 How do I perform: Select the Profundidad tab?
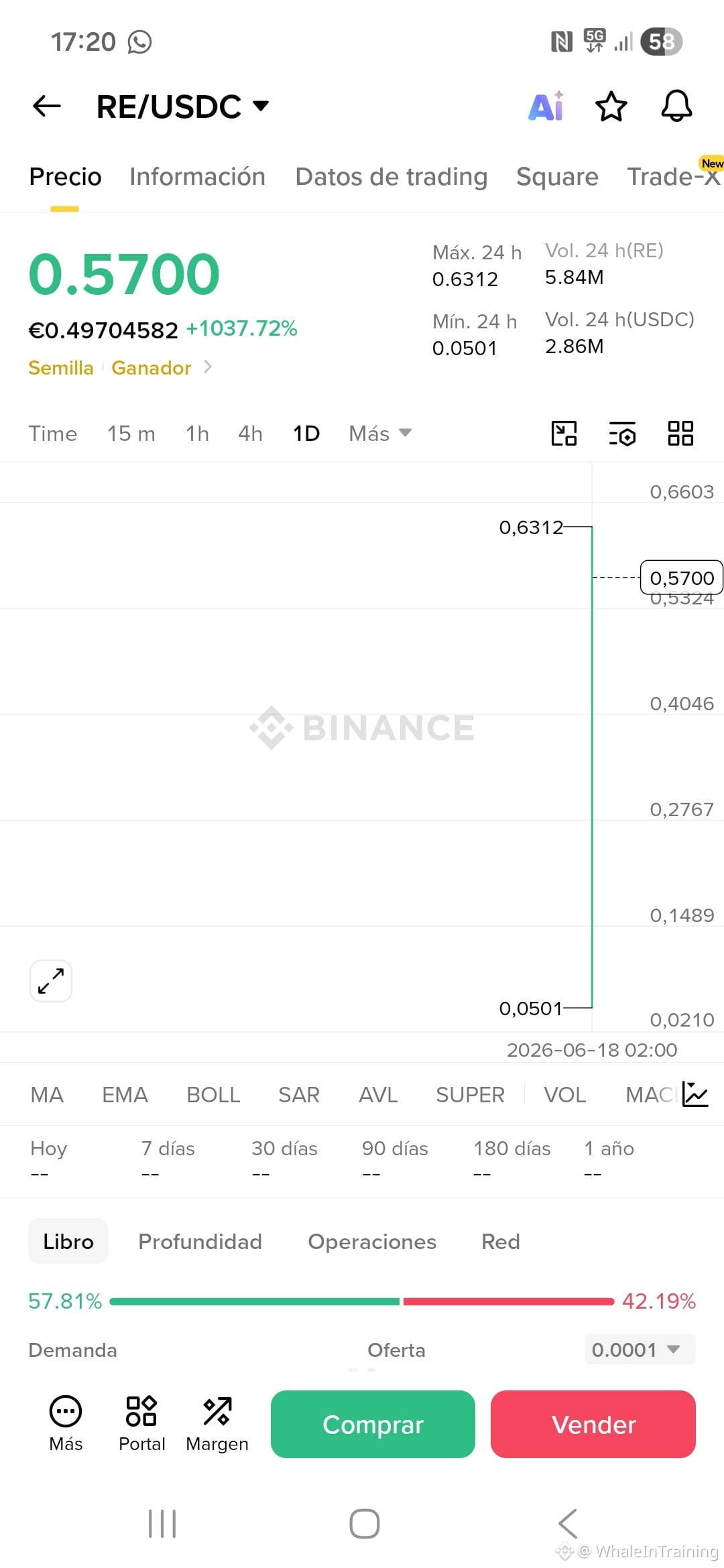tap(200, 1242)
